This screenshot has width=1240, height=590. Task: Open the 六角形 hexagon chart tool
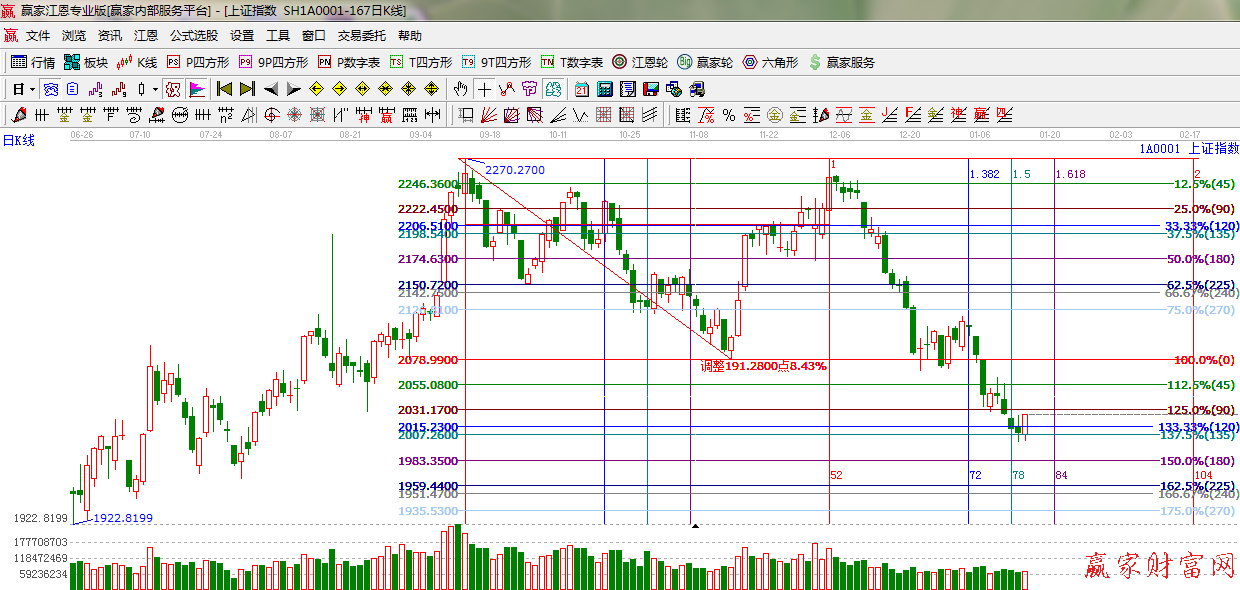click(770, 62)
